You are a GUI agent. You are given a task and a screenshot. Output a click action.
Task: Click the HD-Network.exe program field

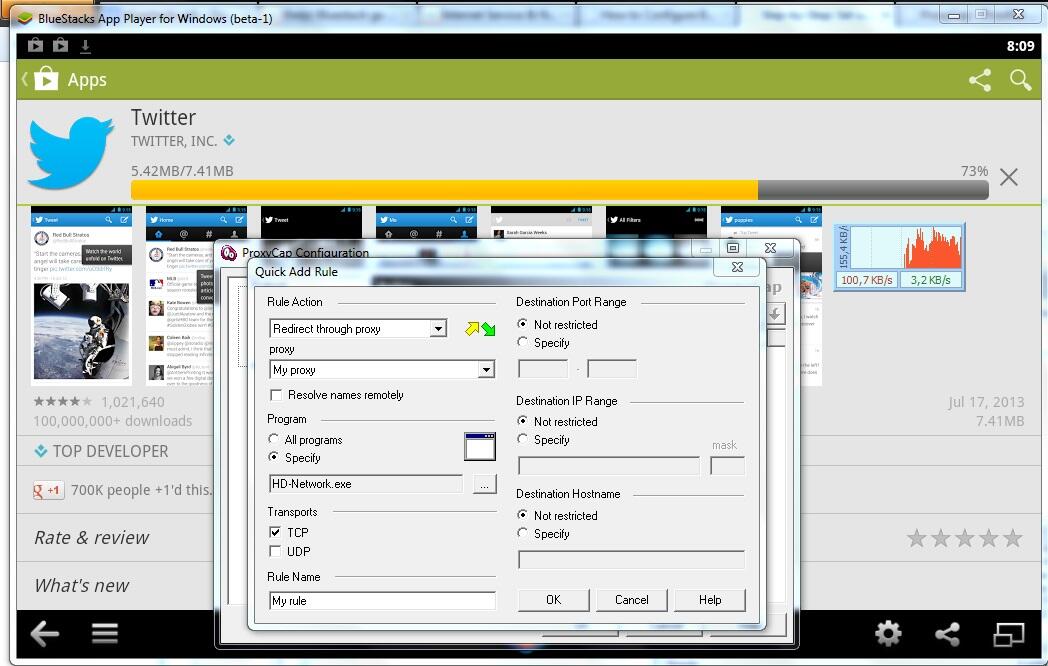(366, 483)
